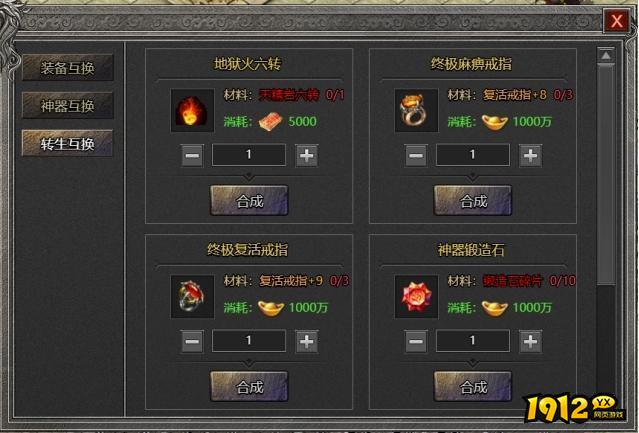Decrease 终极麻痹戒指 quantity with minus button
This screenshot has width=639, height=433.
pyautogui.click(x=416, y=155)
